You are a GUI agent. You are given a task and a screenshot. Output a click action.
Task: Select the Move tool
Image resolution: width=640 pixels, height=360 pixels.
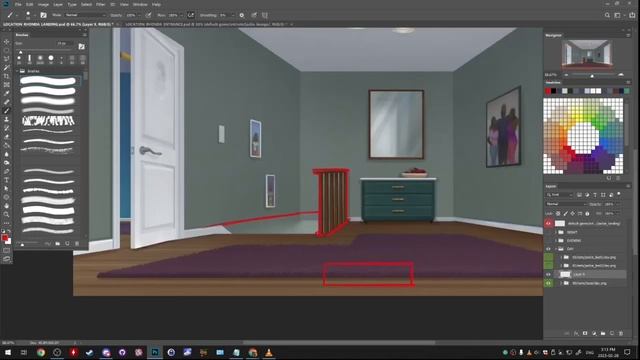7,42
